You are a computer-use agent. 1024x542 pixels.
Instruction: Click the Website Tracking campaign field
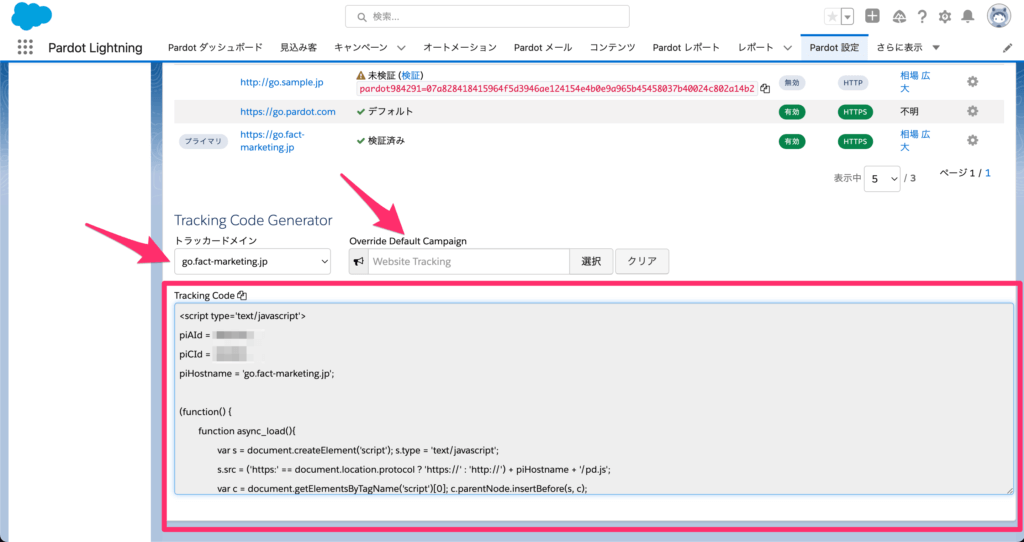tap(469, 261)
